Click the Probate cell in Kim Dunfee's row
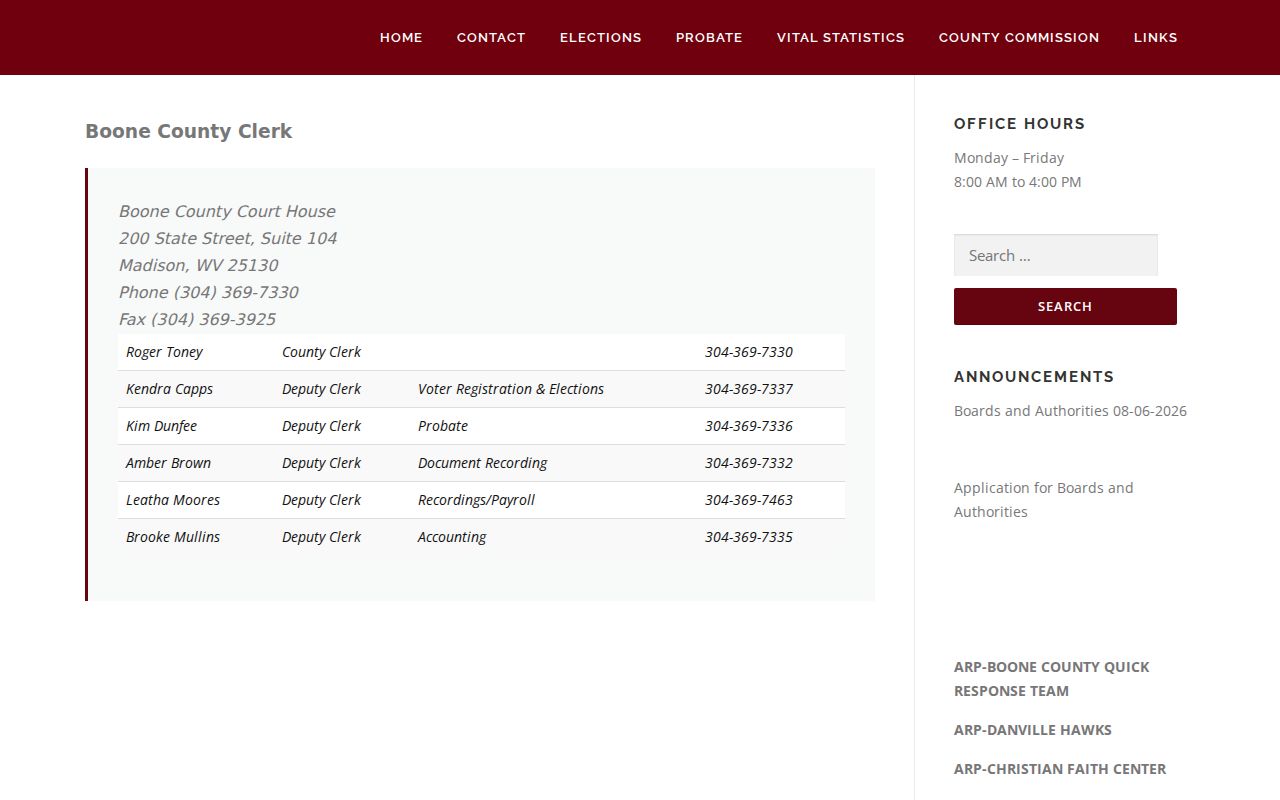Image resolution: width=1280 pixels, height=800 pixels. [443, 426]
